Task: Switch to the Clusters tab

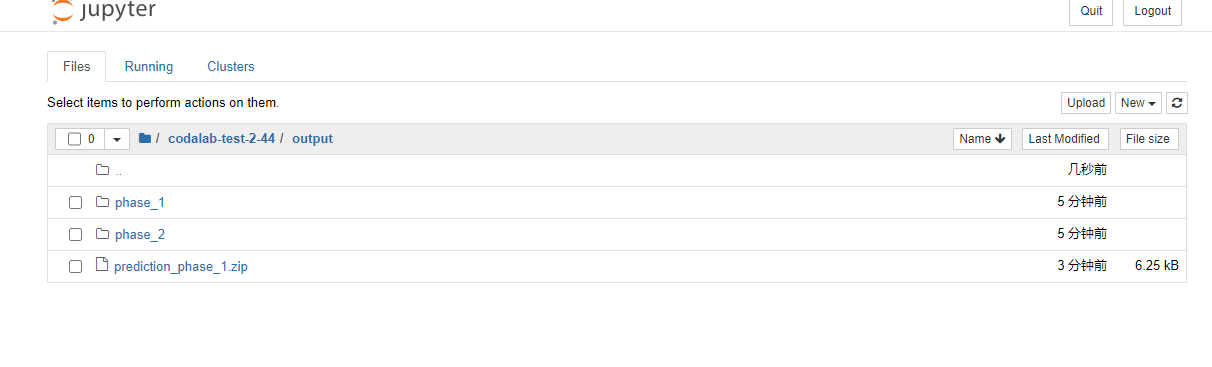Action: (x=231, y=67)
